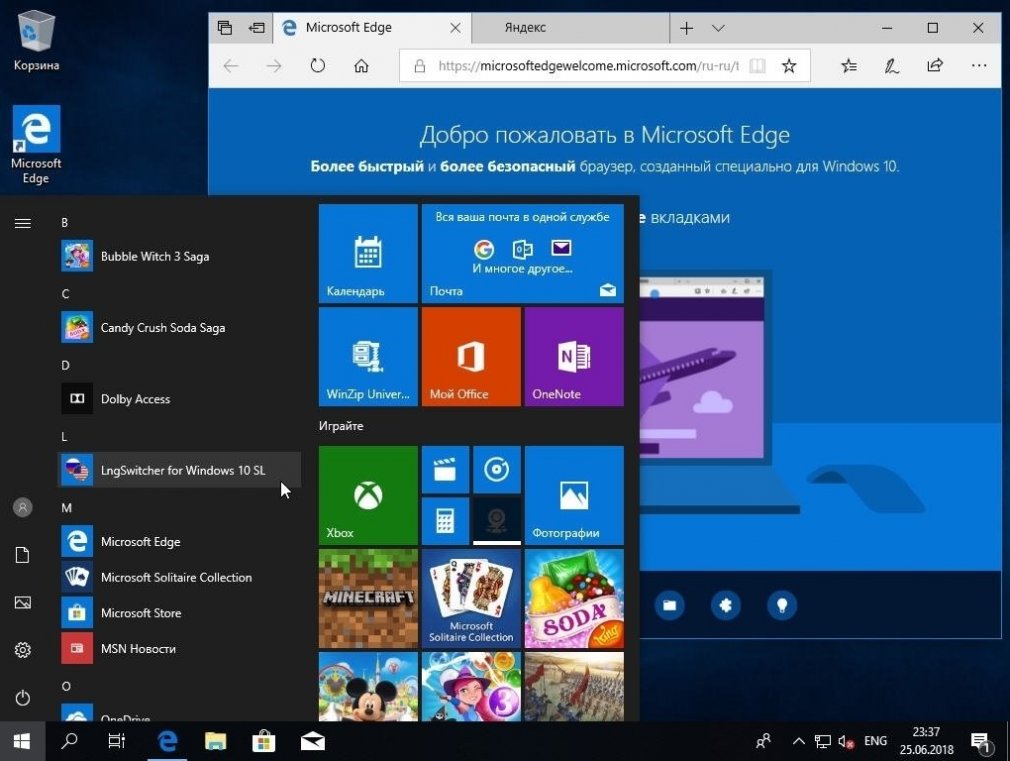The width and height of the screenshot is (1010, 761).
Task: Open the Microsoft Edge desktop shortcut
Action: pos(36,145)
